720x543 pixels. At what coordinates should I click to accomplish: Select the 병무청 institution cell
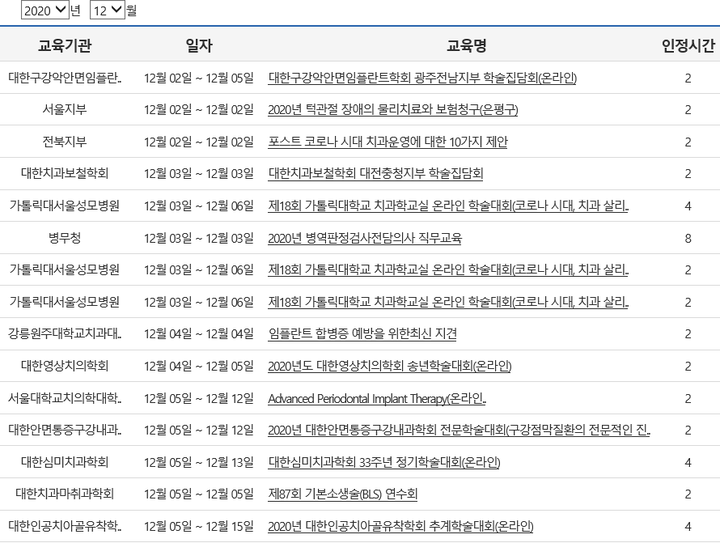65,238
